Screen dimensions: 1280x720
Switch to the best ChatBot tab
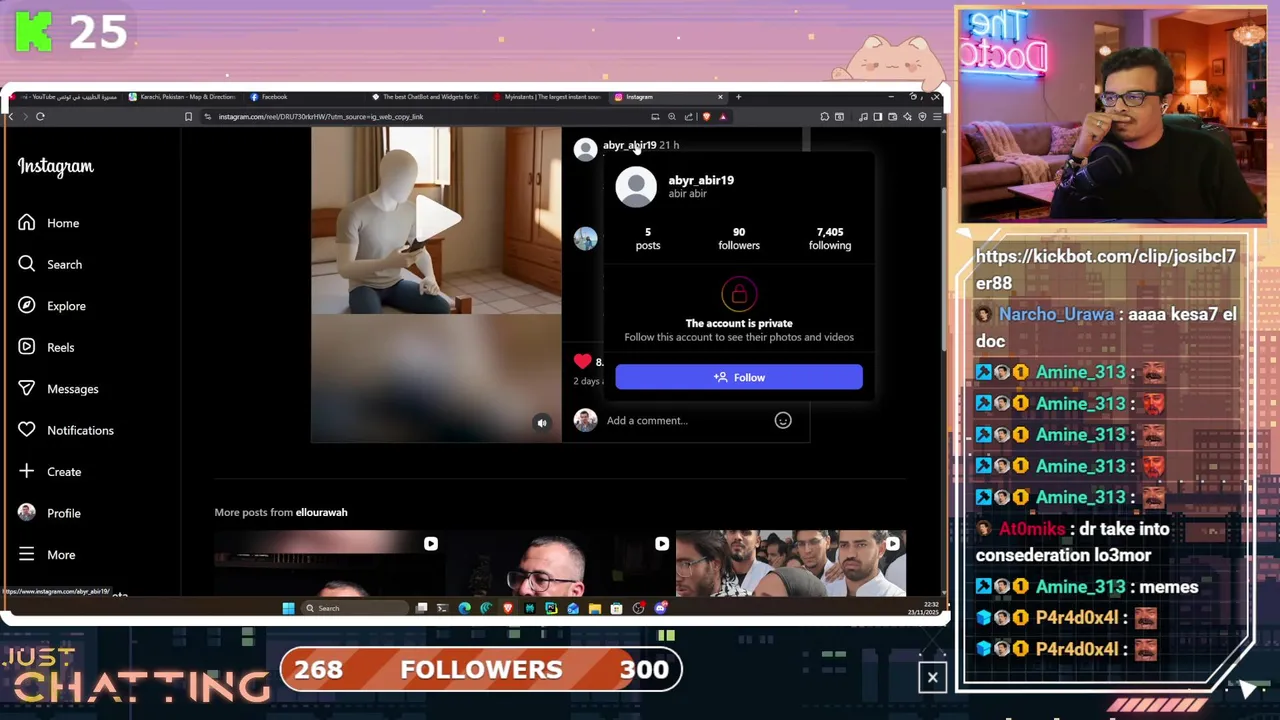[x=425, y=97]
